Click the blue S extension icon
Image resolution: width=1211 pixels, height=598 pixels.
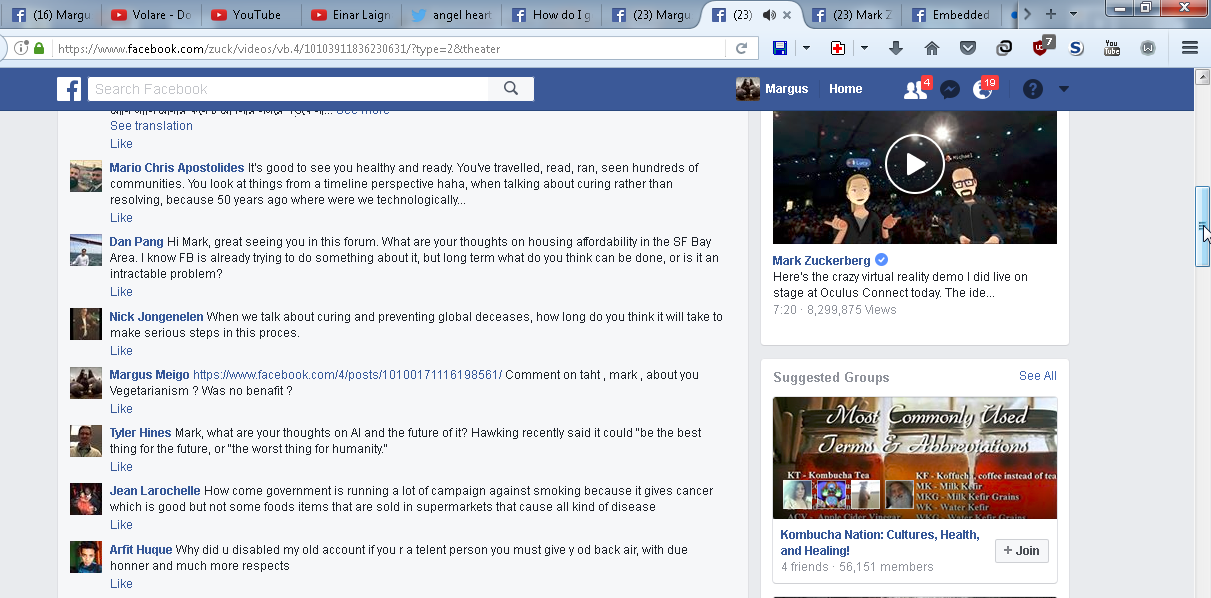coord(1076,48)
